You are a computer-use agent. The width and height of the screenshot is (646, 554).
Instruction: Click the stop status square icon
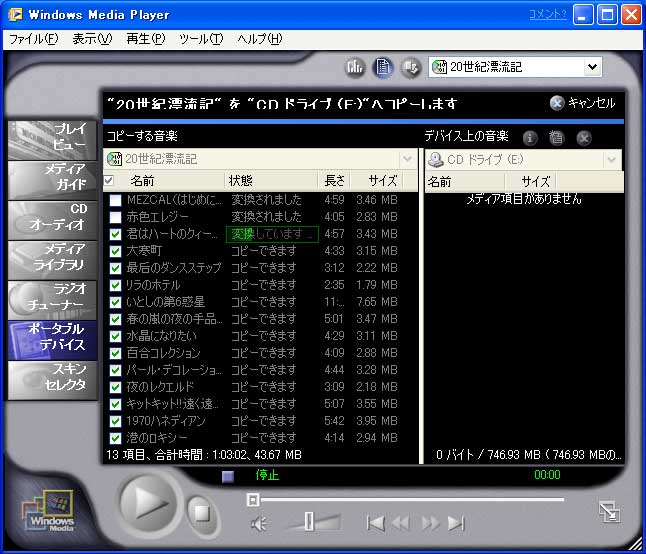[x=228, y=477]
